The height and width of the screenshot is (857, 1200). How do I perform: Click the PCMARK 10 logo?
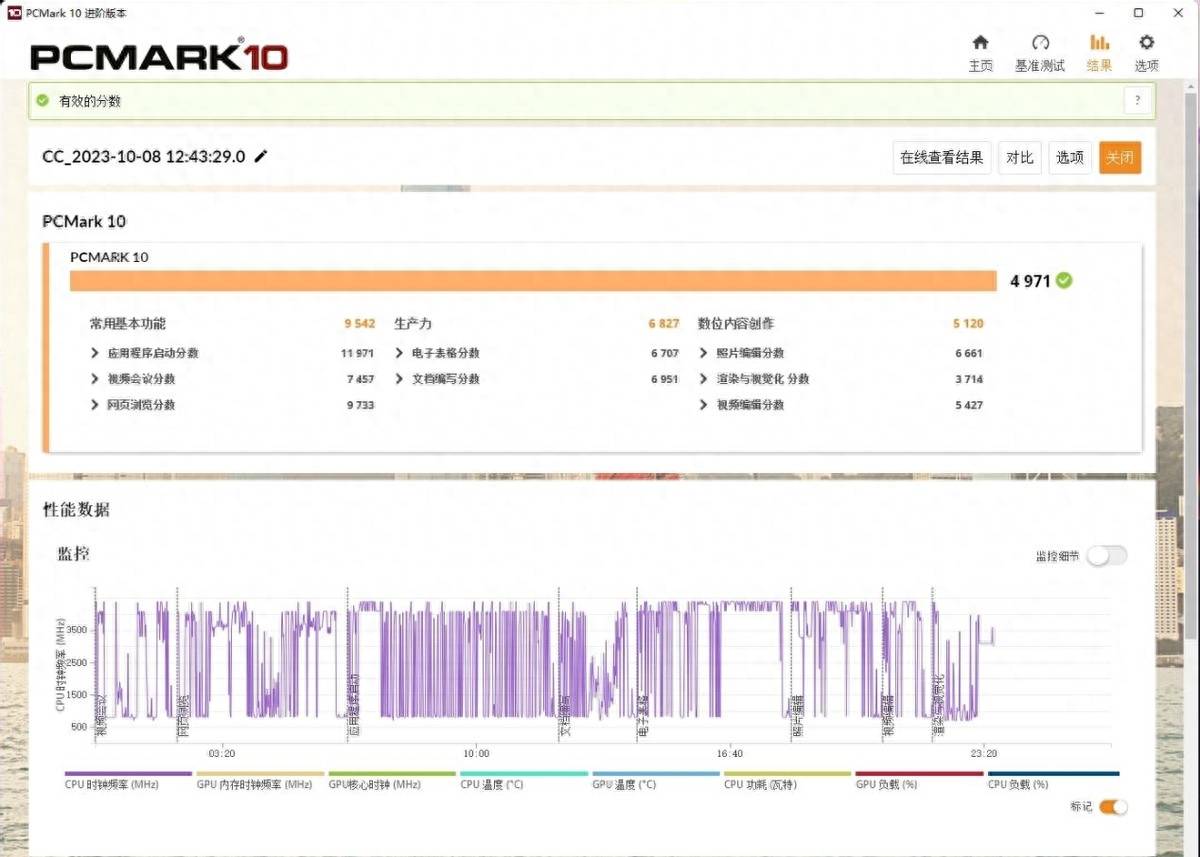point(159,56)
